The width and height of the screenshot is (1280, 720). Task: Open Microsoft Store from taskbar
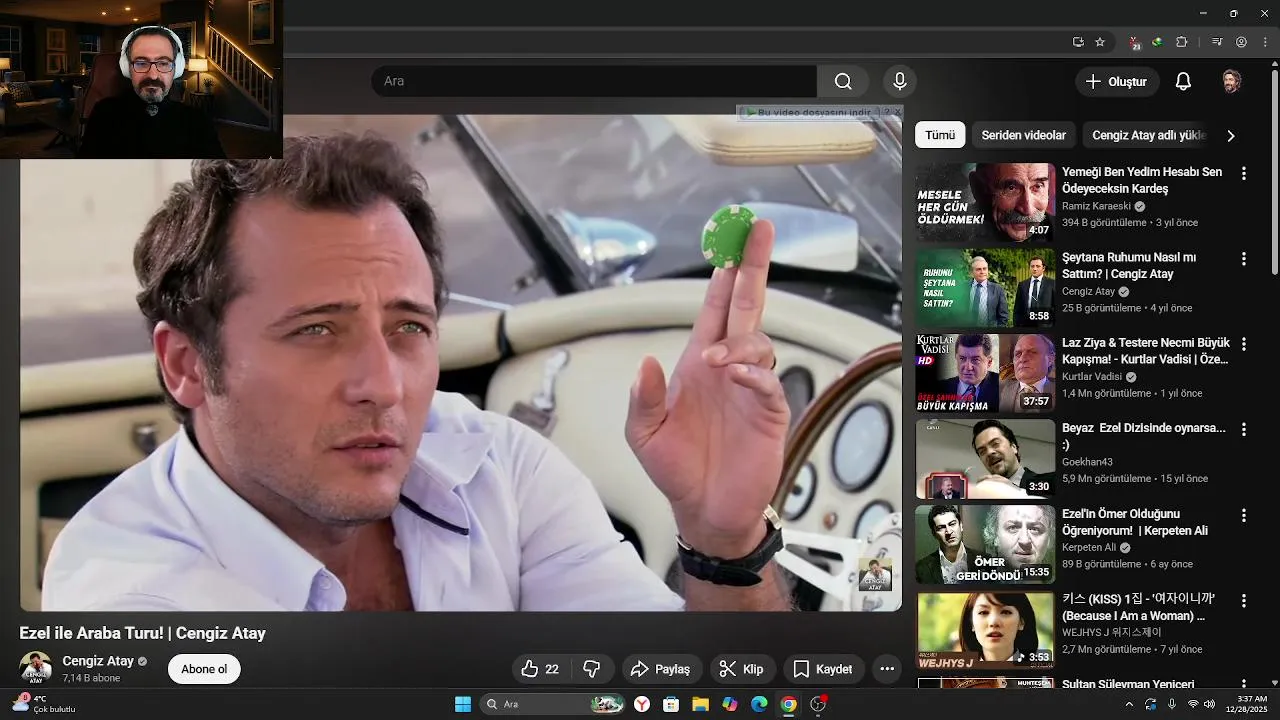coord(671,704)
